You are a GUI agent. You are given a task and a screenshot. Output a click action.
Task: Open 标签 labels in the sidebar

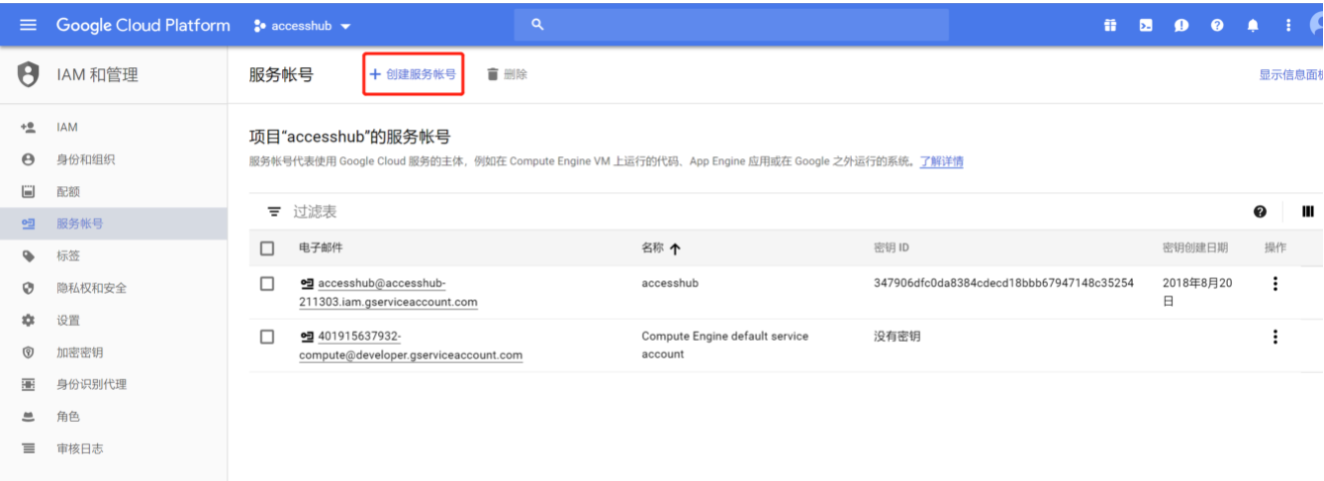point(114,256)
